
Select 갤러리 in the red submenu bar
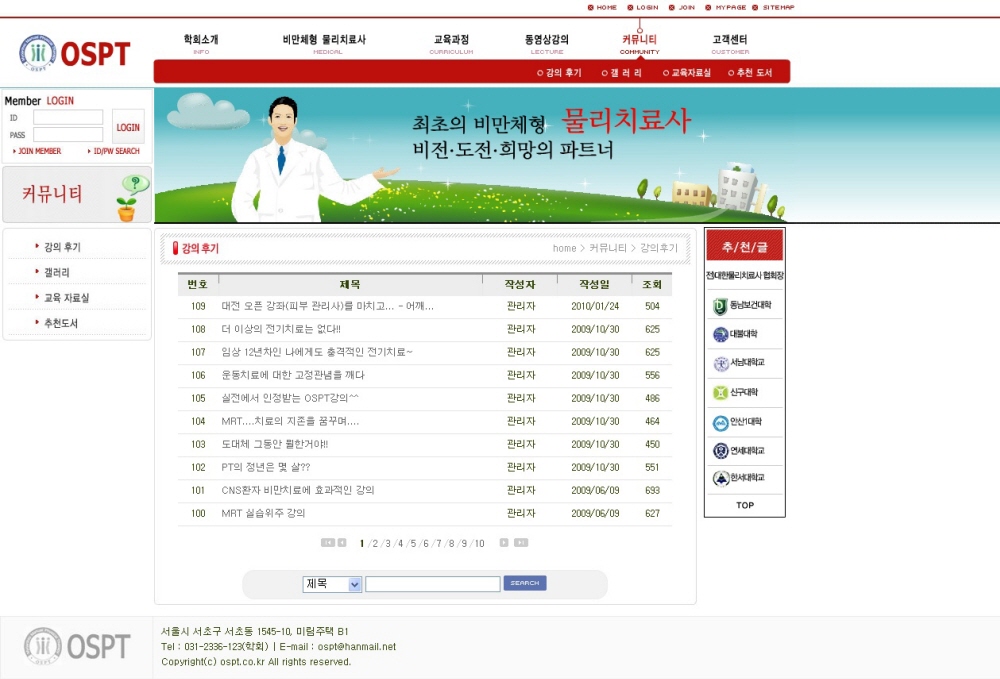pyautogui.click(x=625, y=73)
